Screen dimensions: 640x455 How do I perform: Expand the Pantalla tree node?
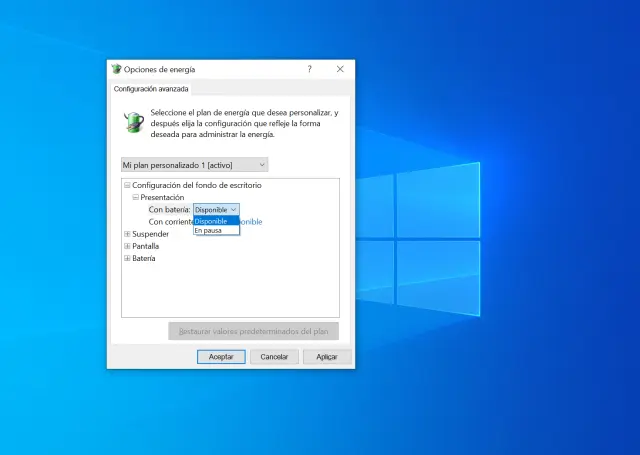[x=127, y=246]
